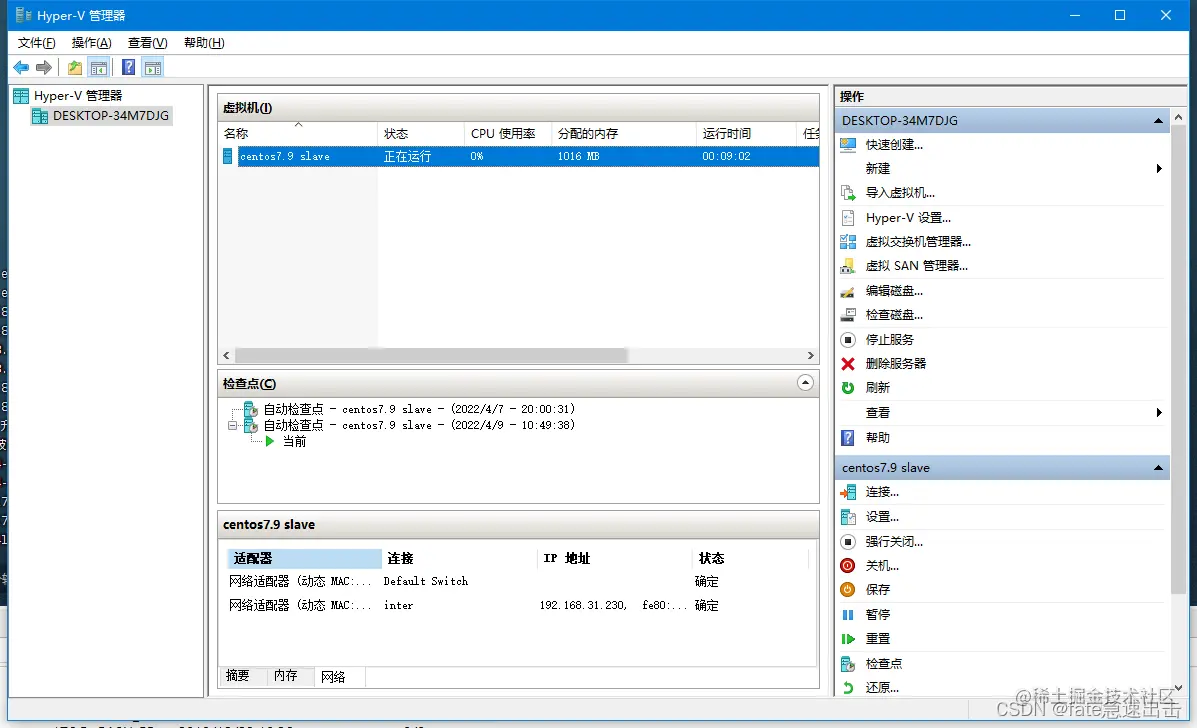
Task: Click the 检查点 icon in Actions pane
Action: [x=848, y=664]
